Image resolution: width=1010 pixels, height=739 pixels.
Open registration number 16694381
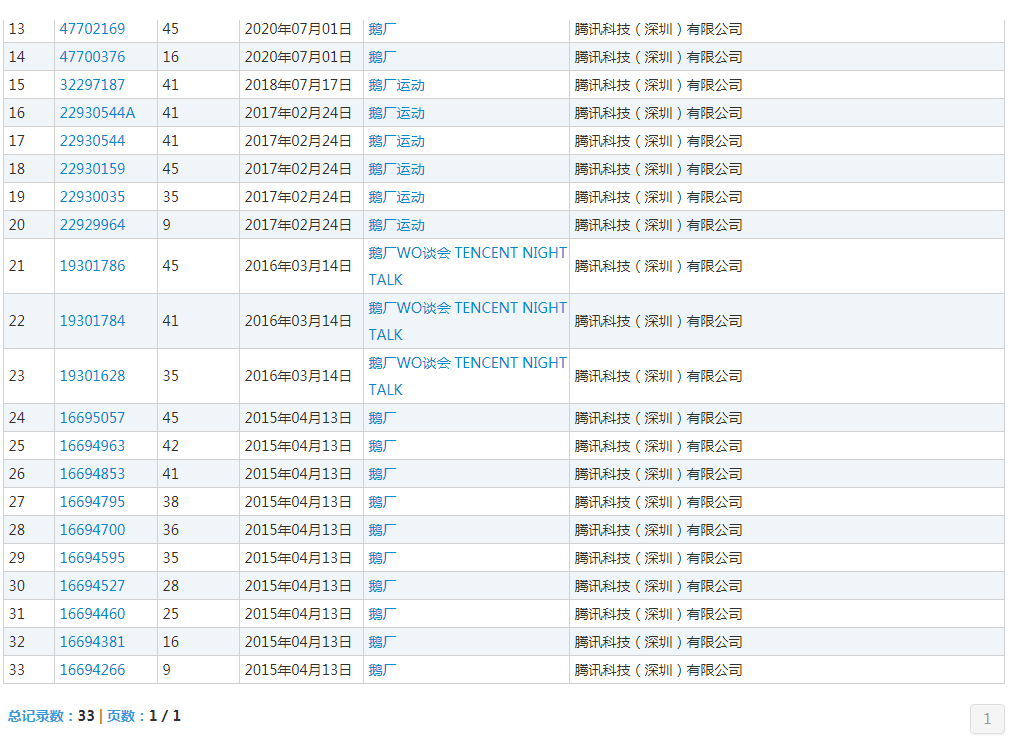pyautogui.click(x=92, y=642)
